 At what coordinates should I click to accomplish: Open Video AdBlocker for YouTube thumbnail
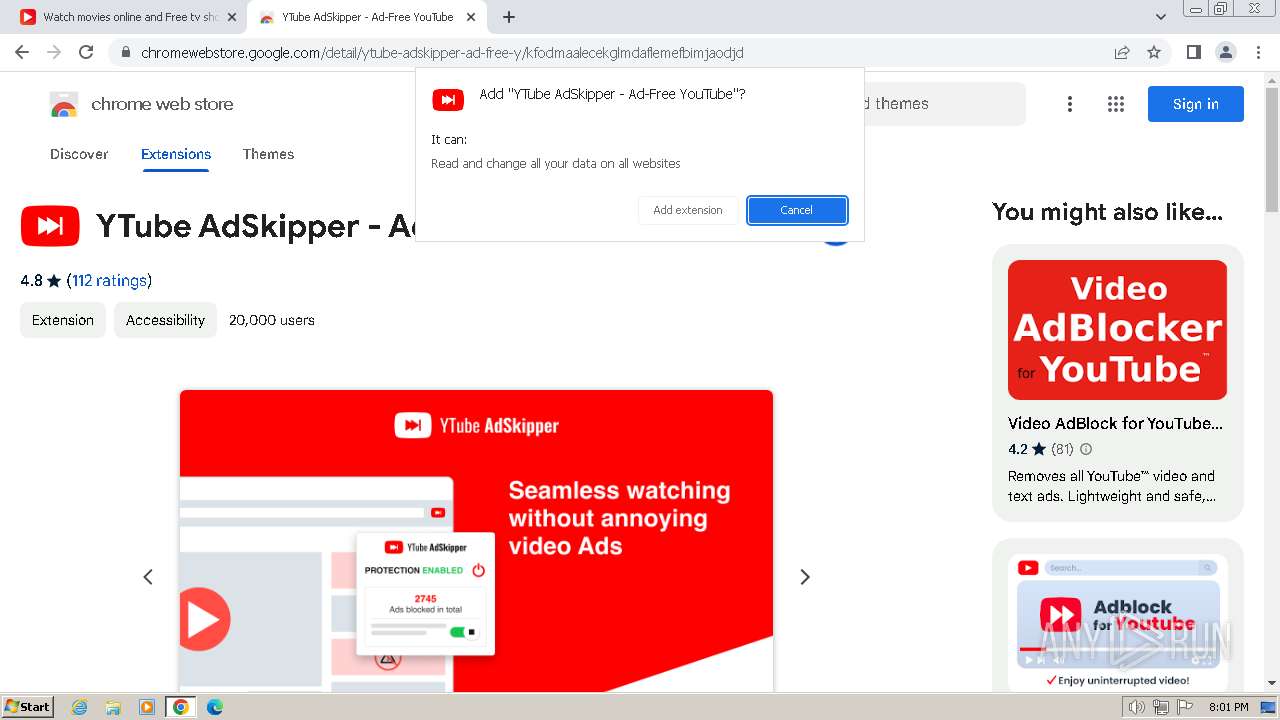point(1117,330)
